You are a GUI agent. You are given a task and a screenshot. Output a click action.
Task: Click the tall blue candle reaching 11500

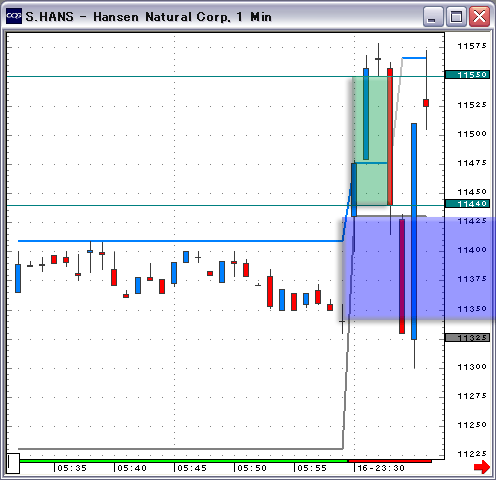414,231
